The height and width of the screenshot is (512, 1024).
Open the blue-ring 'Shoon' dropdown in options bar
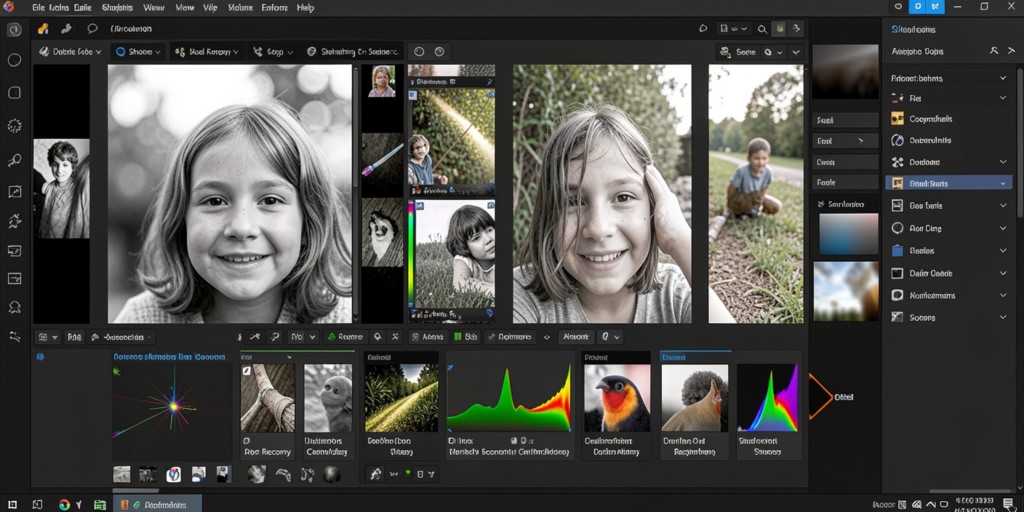[x=138, y=52]
